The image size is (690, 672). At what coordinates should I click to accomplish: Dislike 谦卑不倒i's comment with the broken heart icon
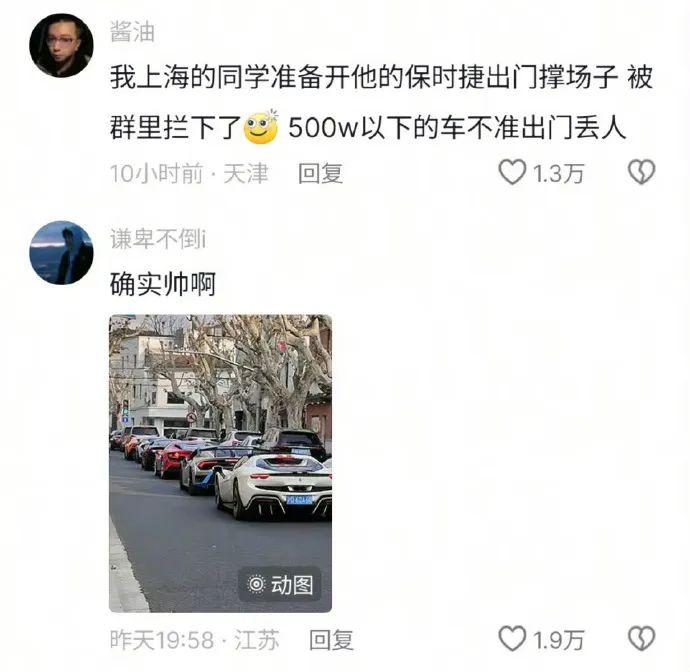pyautogui.click(x=641, y=639)
